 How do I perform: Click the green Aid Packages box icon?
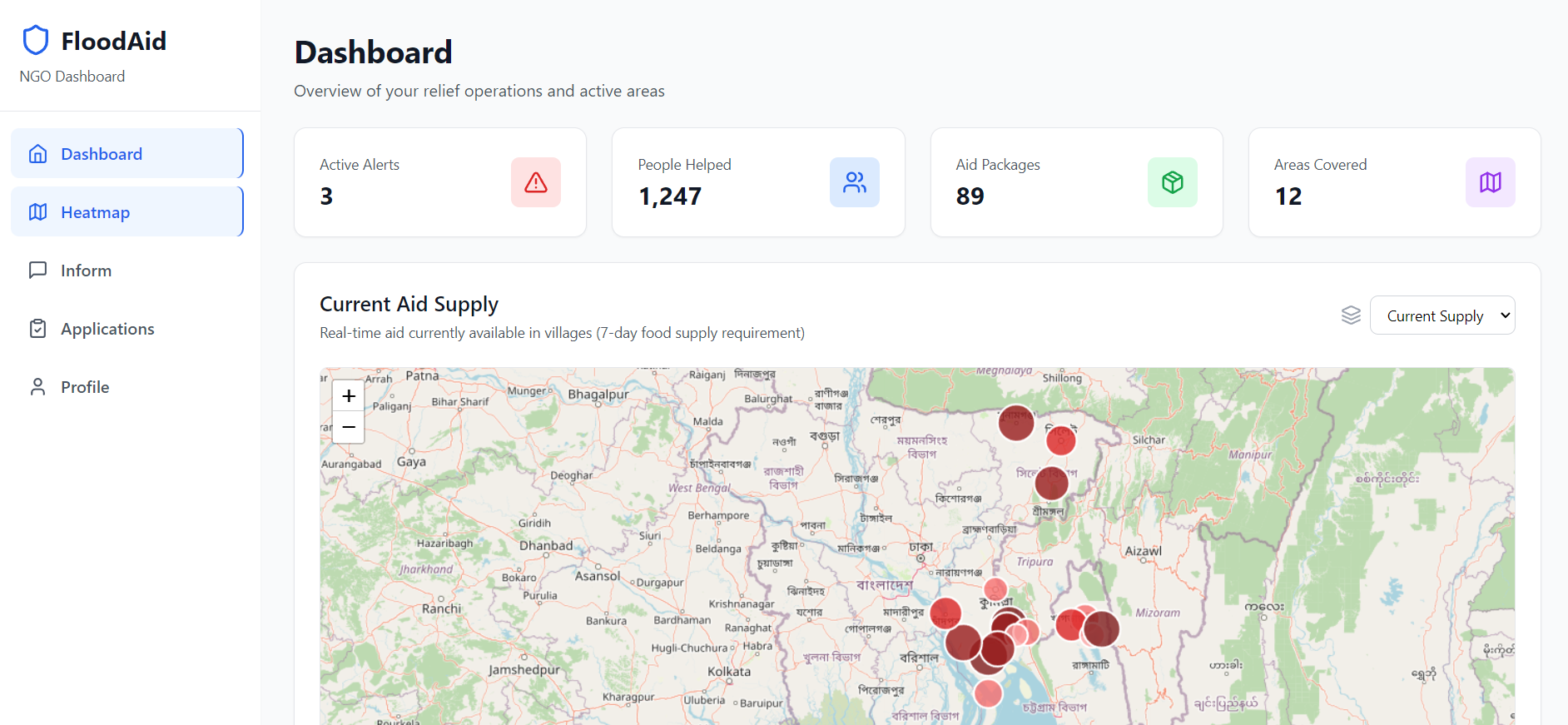(x=1173, y=182)
